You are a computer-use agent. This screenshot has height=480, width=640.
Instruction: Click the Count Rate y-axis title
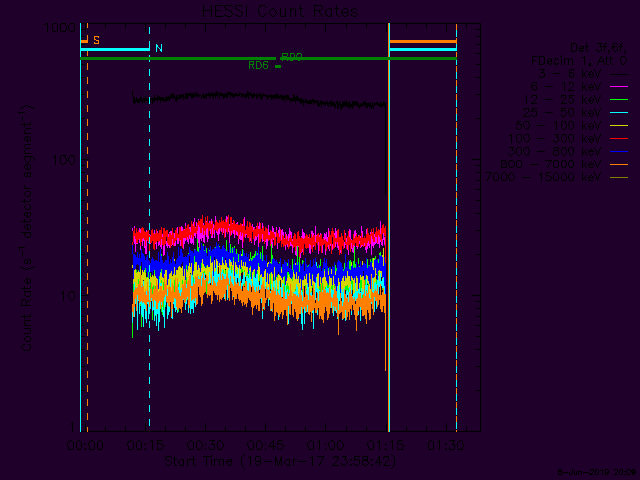[x=26, y=228]
